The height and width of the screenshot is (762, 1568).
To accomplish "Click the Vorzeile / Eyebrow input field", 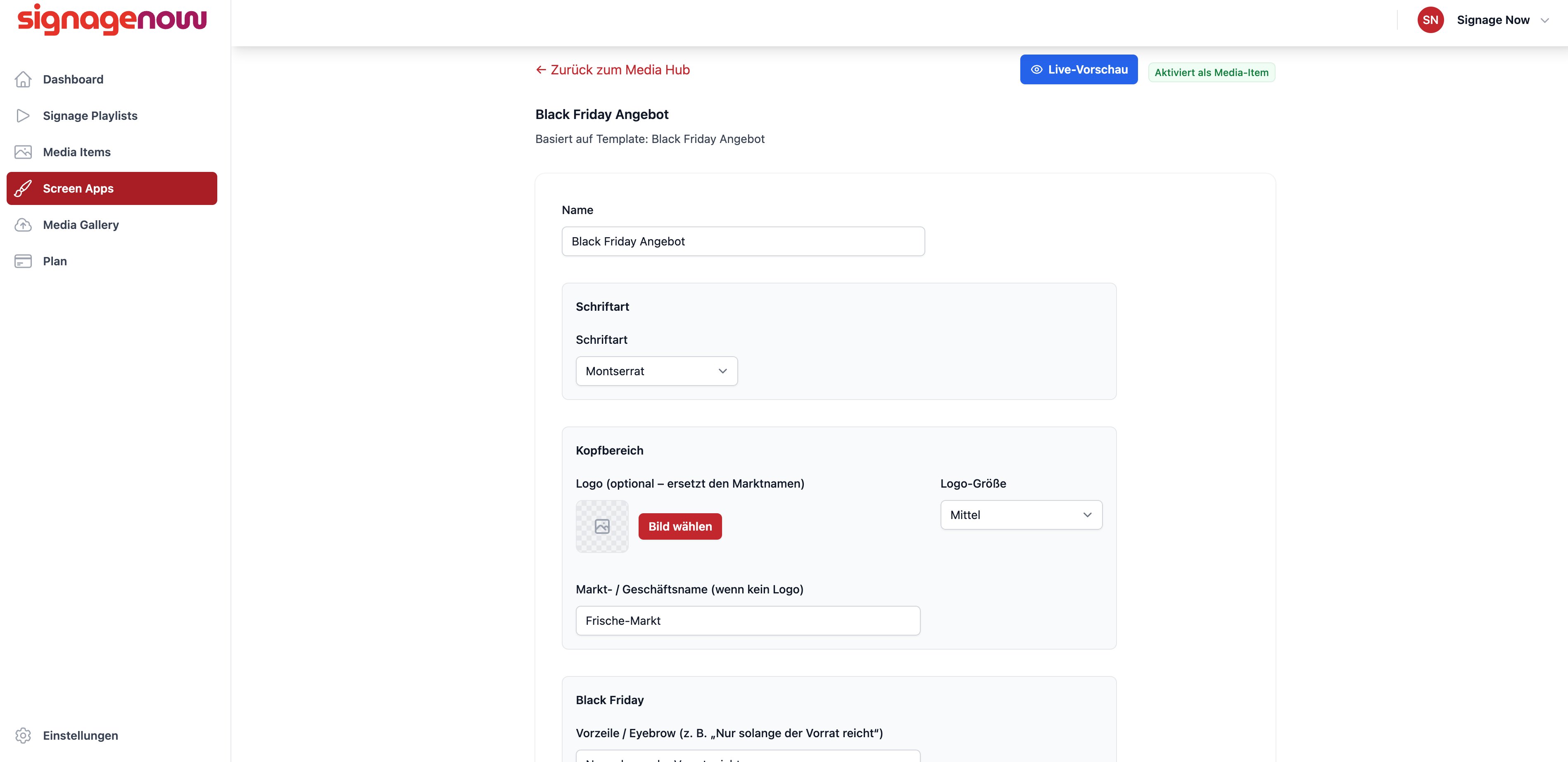I will pyautogui.click(x=748, y=757).
